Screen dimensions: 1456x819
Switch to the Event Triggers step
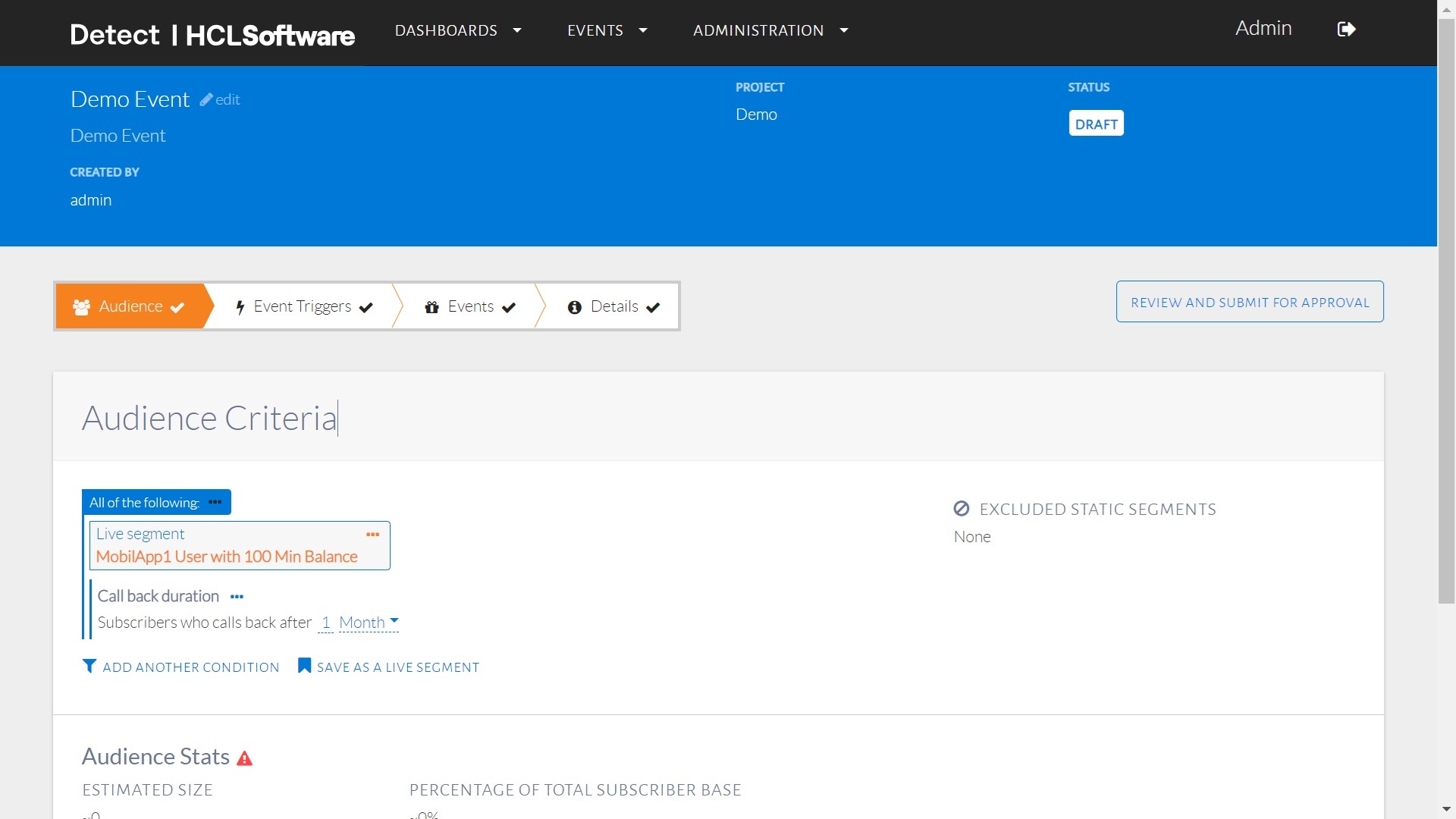tap(303, 306)
